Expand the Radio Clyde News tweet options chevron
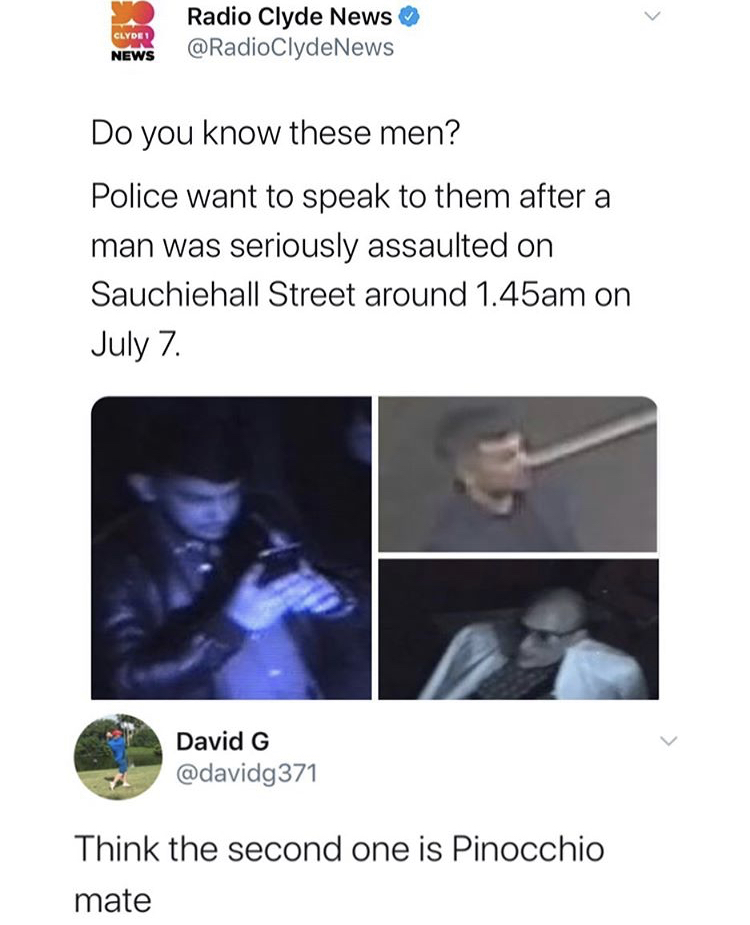The height and width of the screenshot is (925, 750). [651, 17]
